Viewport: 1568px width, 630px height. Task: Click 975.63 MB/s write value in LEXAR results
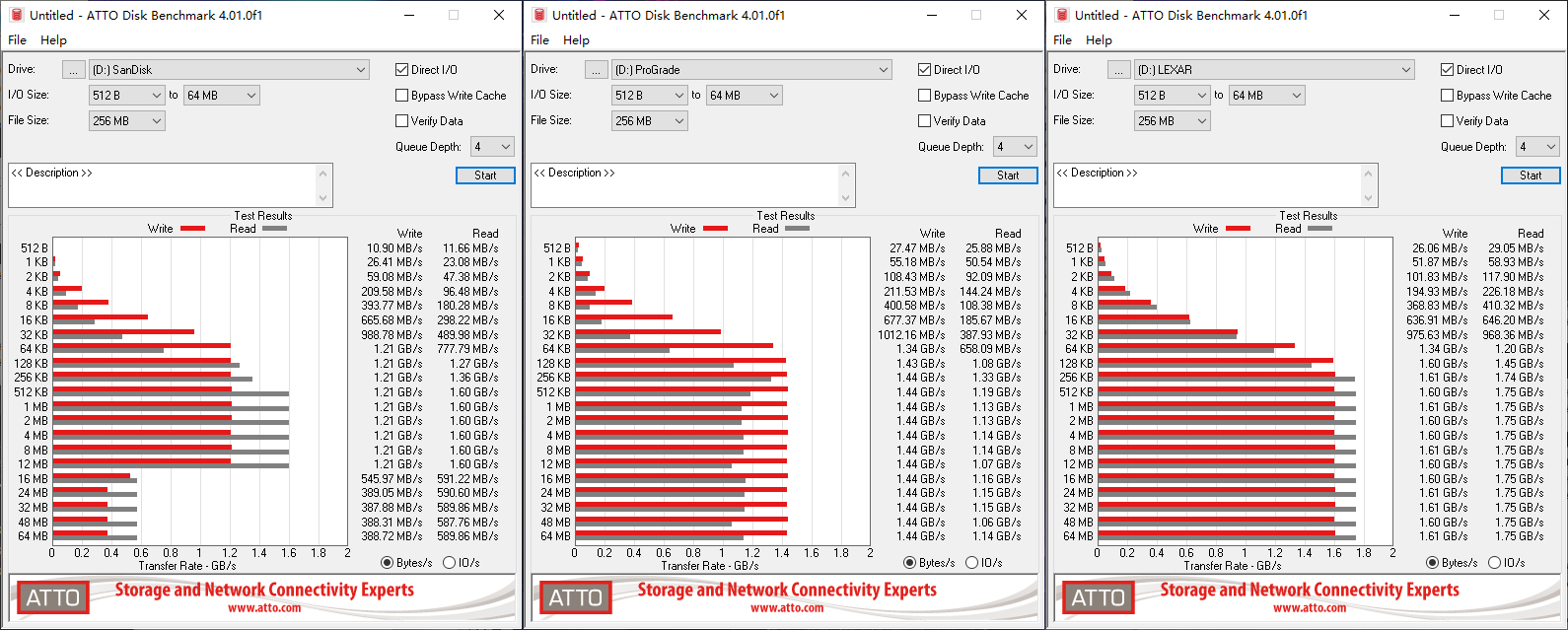pos(1441,335)
